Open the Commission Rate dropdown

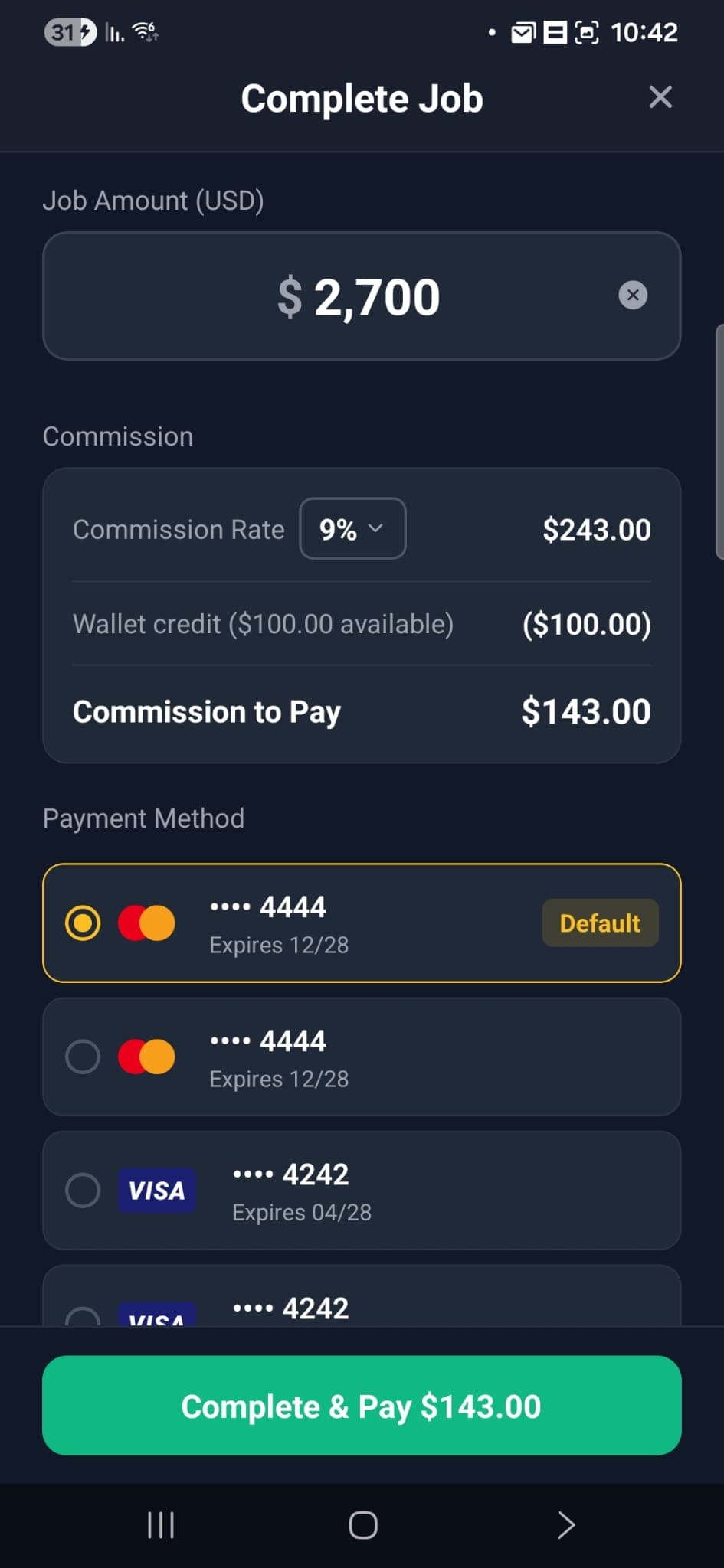pyautogui.click(x=352, y=528)
